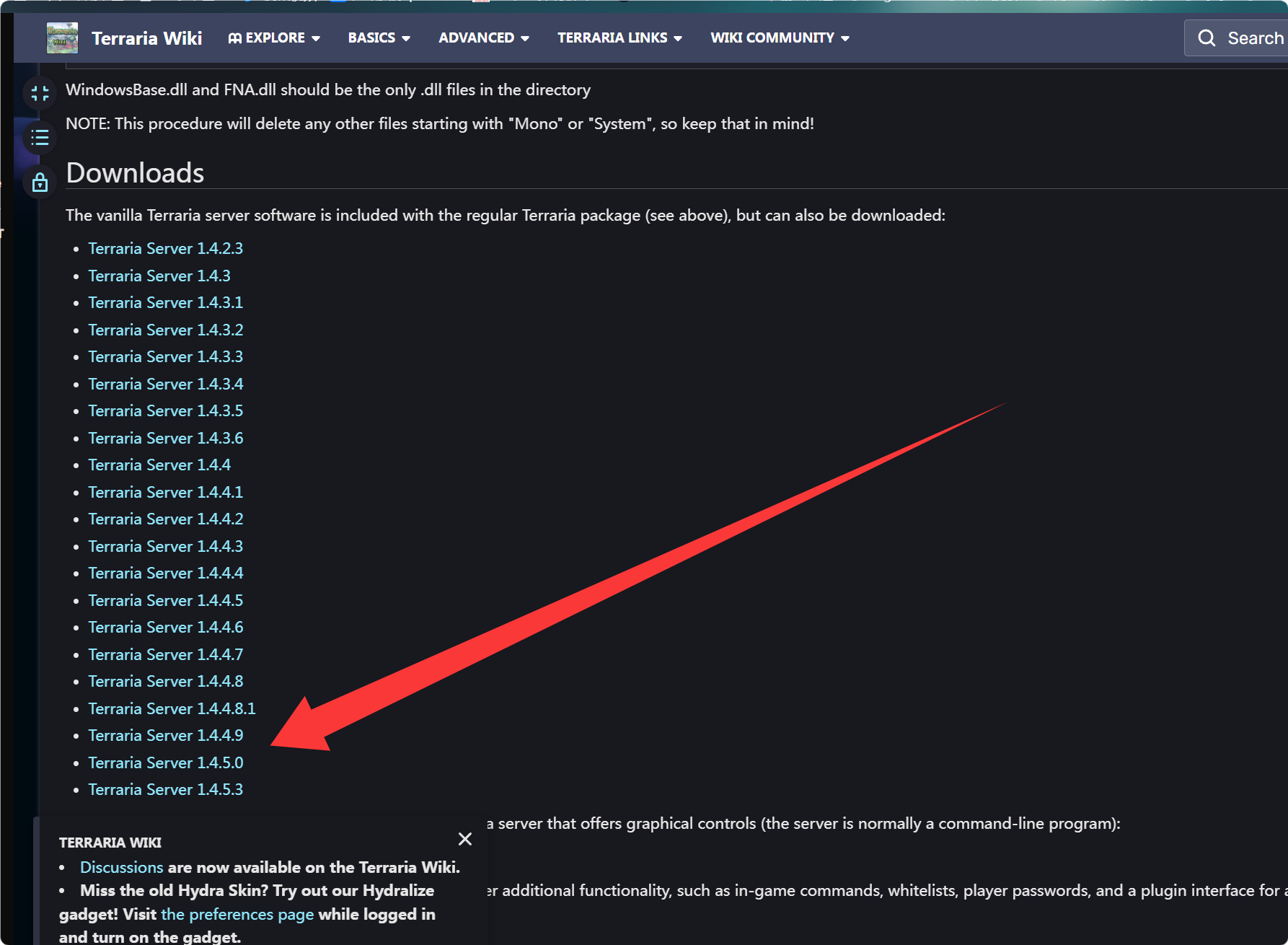This screenshot has width=1288, height=945.
Task: Click the Terraria Server 1.4.5.0 link
Action: point(166,762)
